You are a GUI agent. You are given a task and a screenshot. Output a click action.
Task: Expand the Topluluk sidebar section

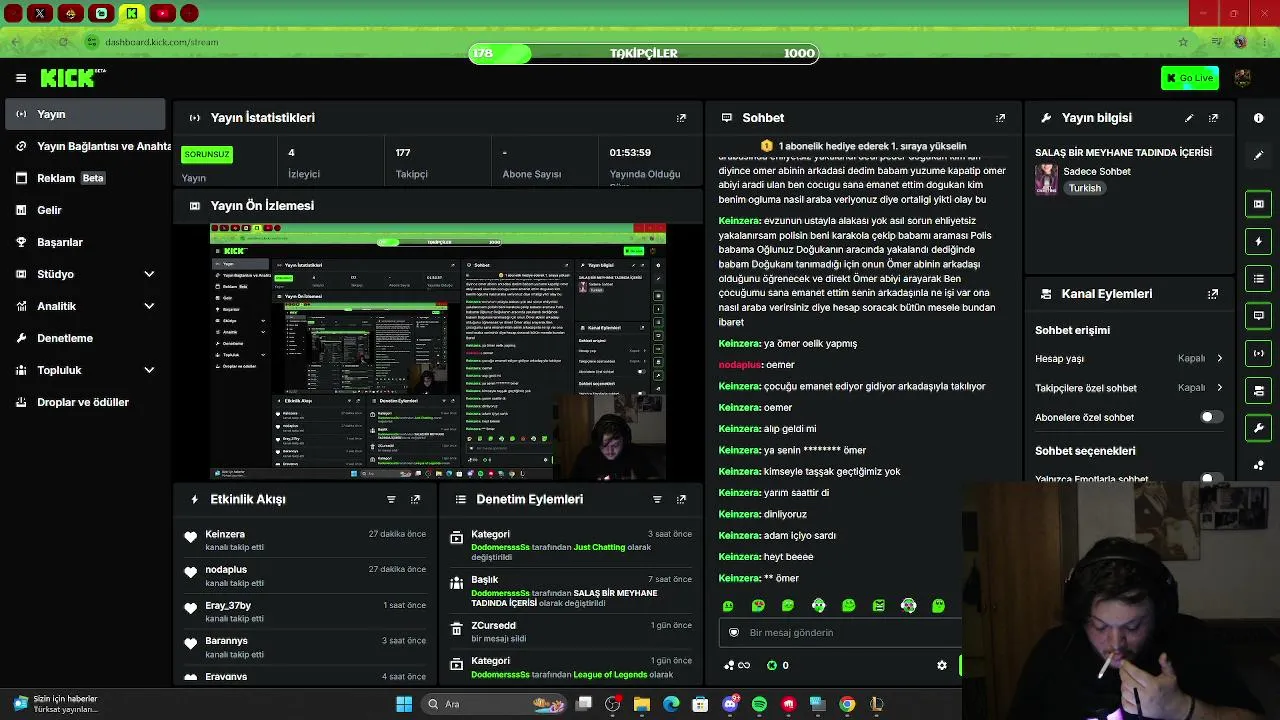149,370
